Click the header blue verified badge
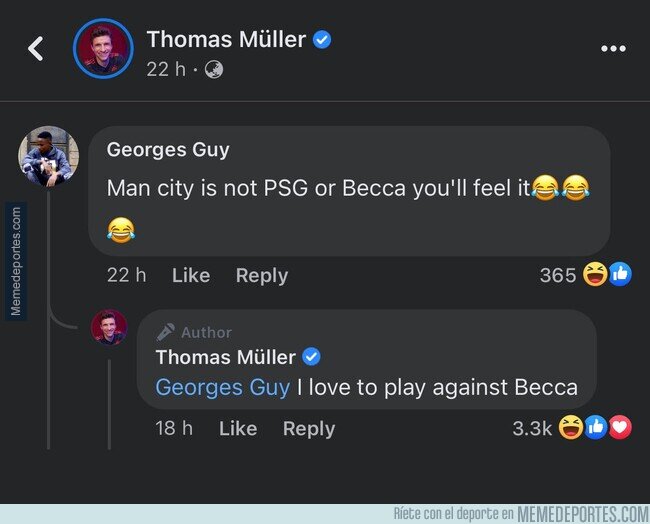 (322, 40)
